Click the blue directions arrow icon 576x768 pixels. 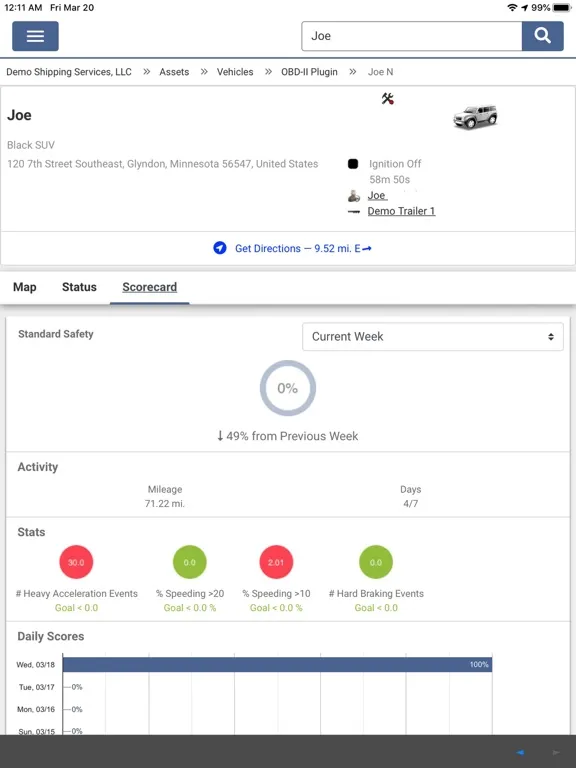point(220,248)
